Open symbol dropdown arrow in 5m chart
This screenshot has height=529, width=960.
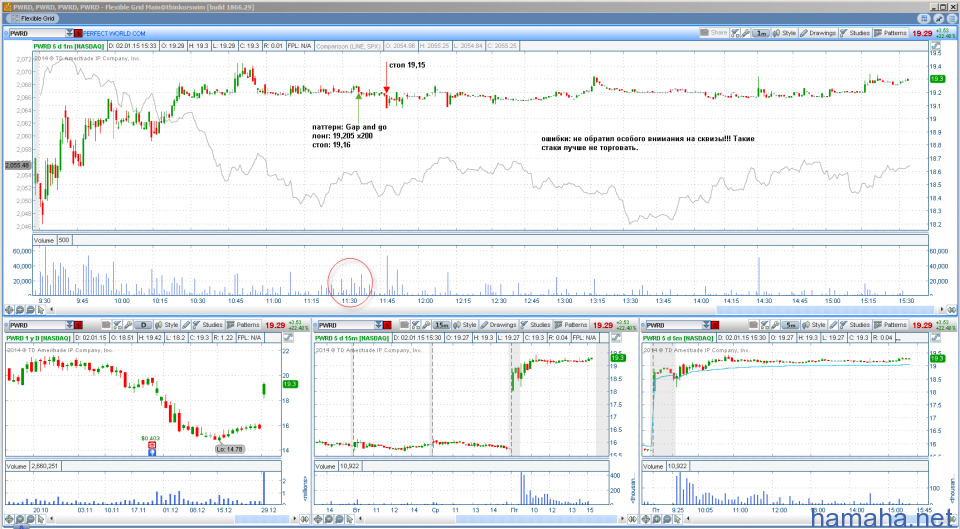[706, 325]
